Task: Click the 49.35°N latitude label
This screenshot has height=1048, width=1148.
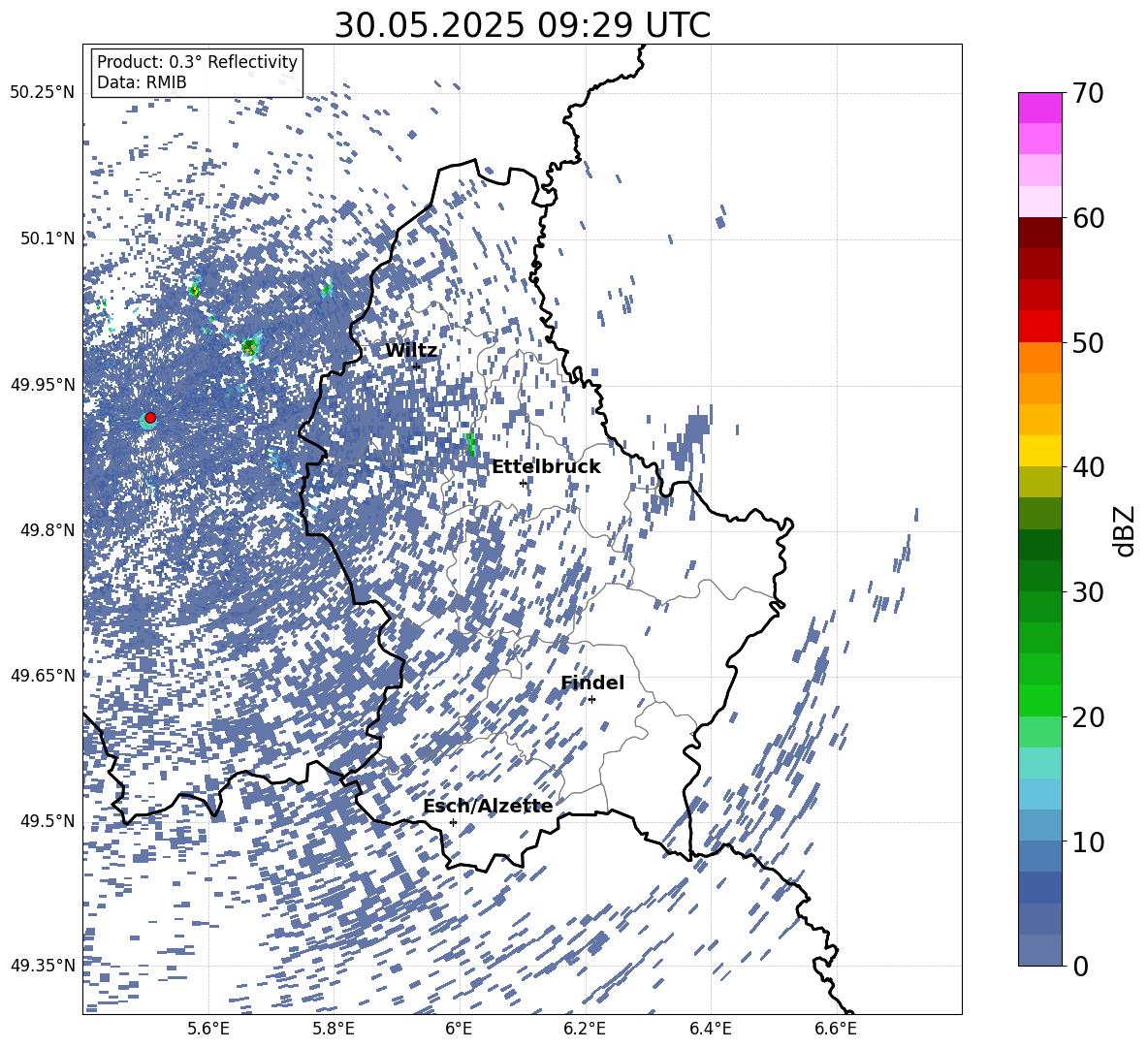Action: point(43,966)
